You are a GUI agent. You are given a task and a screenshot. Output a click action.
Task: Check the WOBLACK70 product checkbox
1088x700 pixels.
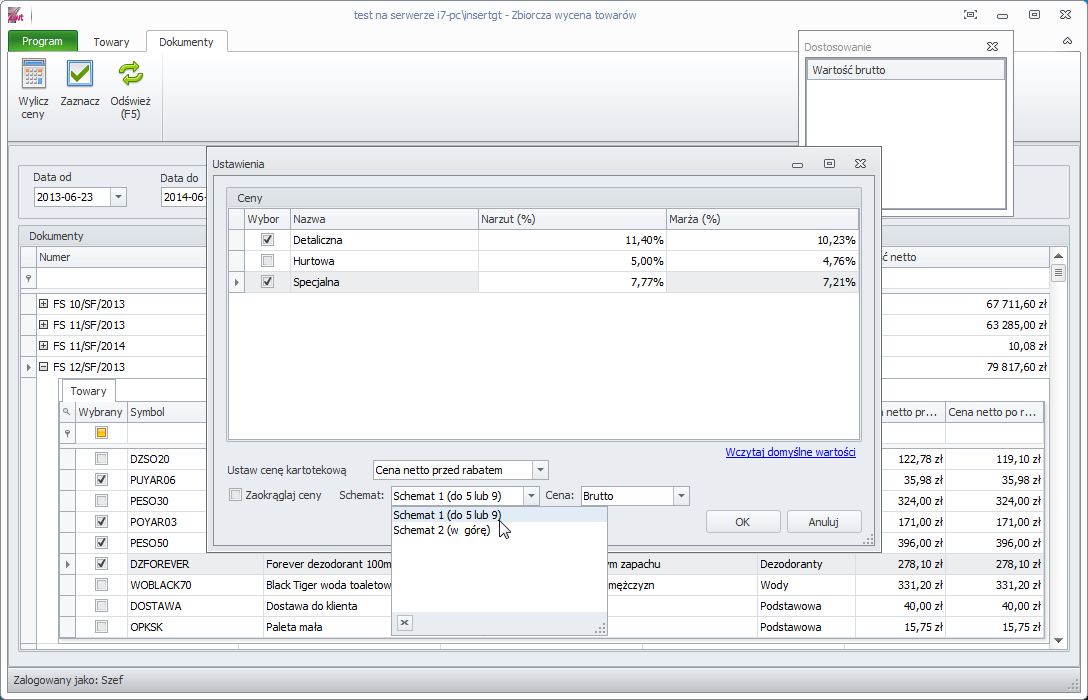tap(101, 585)
